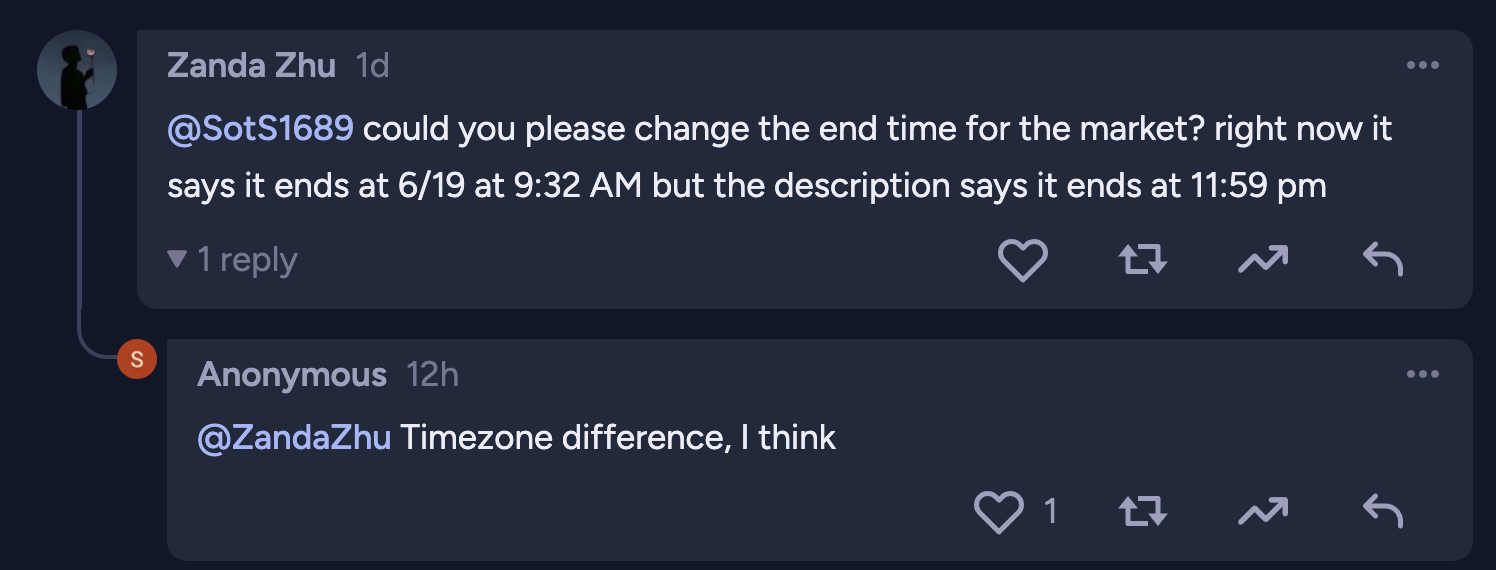Click the 1d timestamp on first comment
Image resolution: width=1496 pixels, height=570 pixels.
(x=372, y=66)
